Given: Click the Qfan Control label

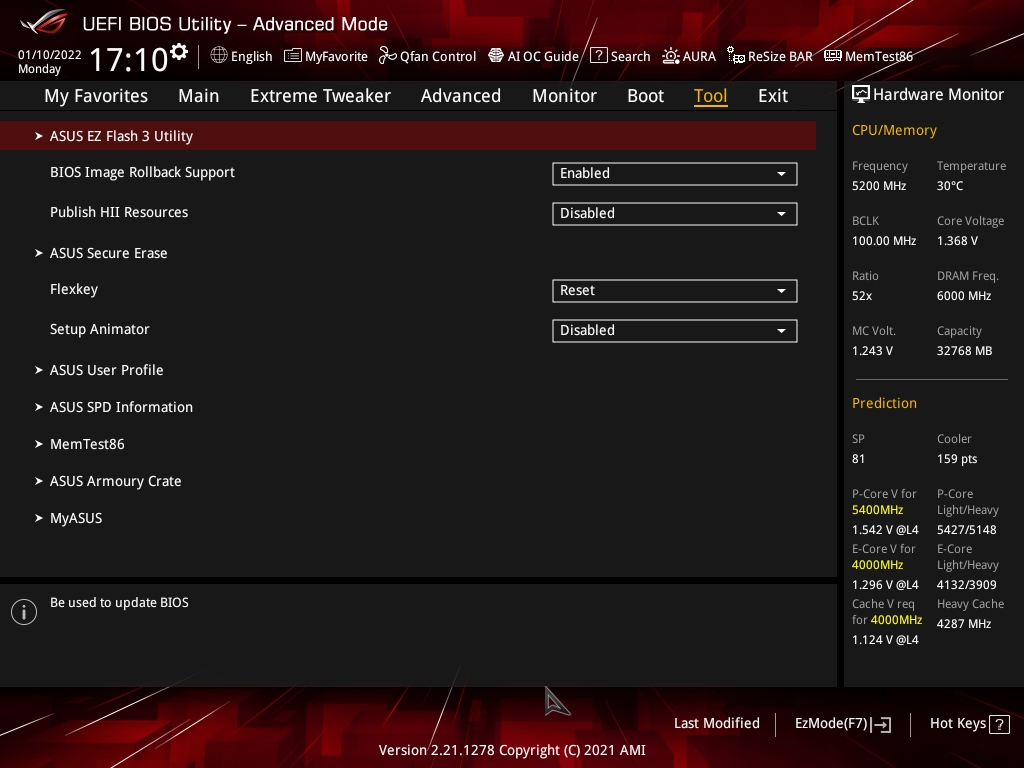Looking at the screenshot, I should click(x=438, y=57).
